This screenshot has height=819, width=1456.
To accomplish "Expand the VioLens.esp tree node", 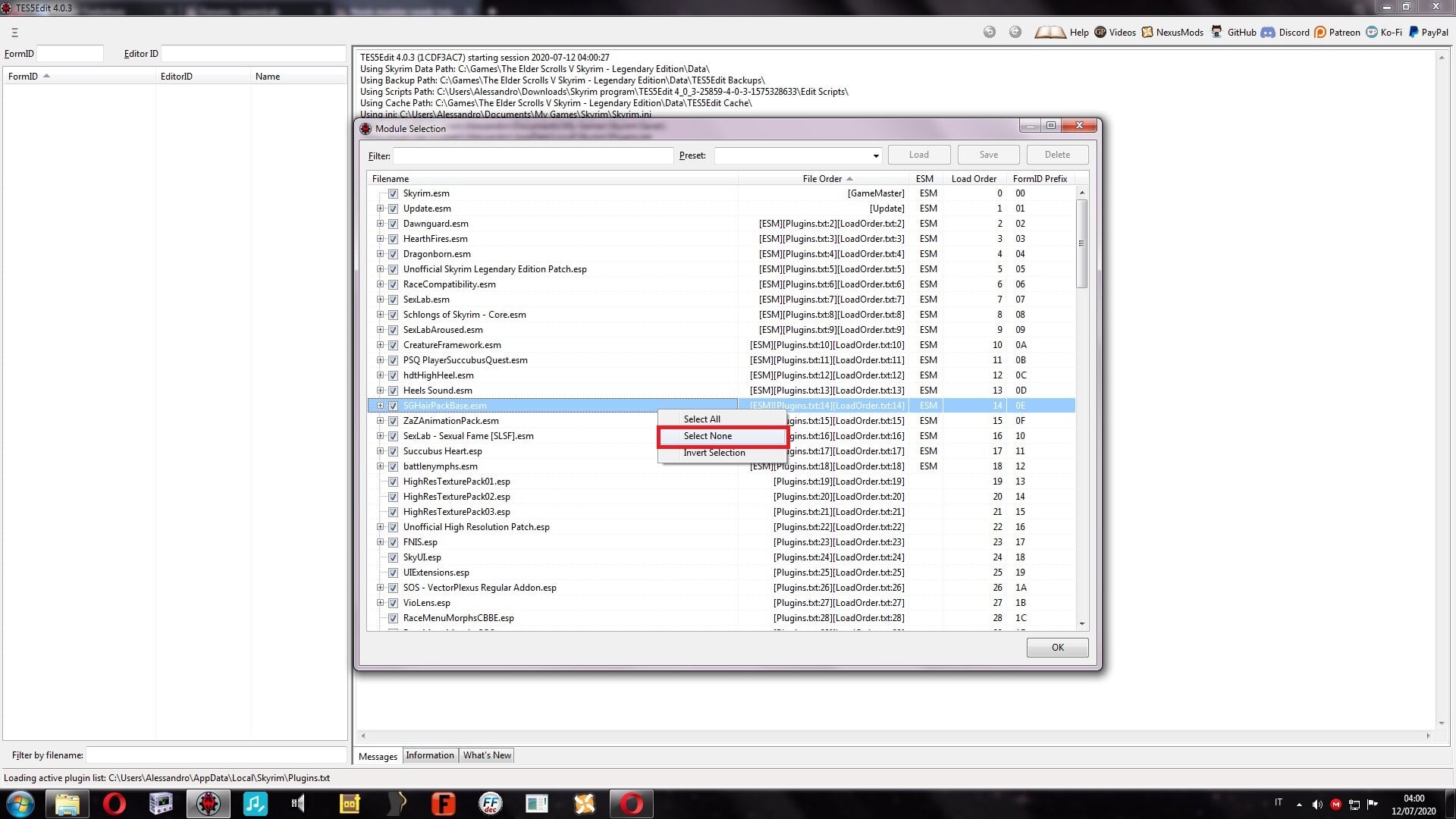I will [x=380, y=603].
